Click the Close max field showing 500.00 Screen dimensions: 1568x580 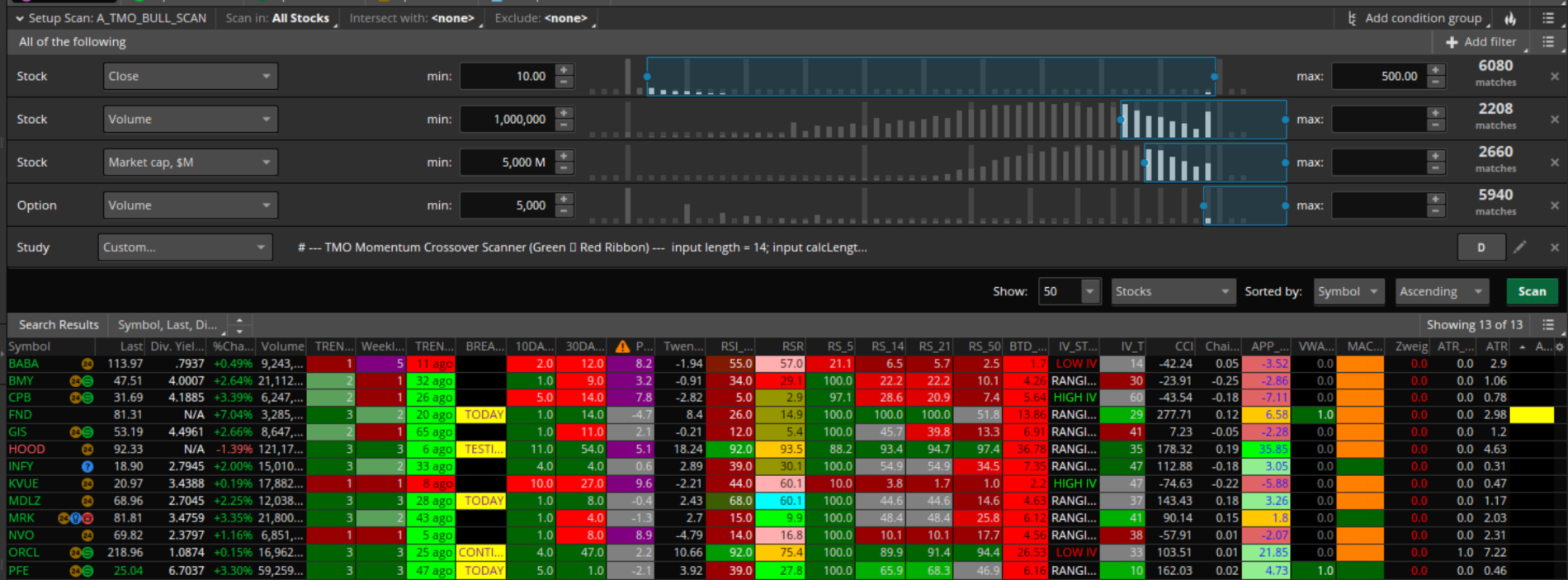(x=1380, y=76)
